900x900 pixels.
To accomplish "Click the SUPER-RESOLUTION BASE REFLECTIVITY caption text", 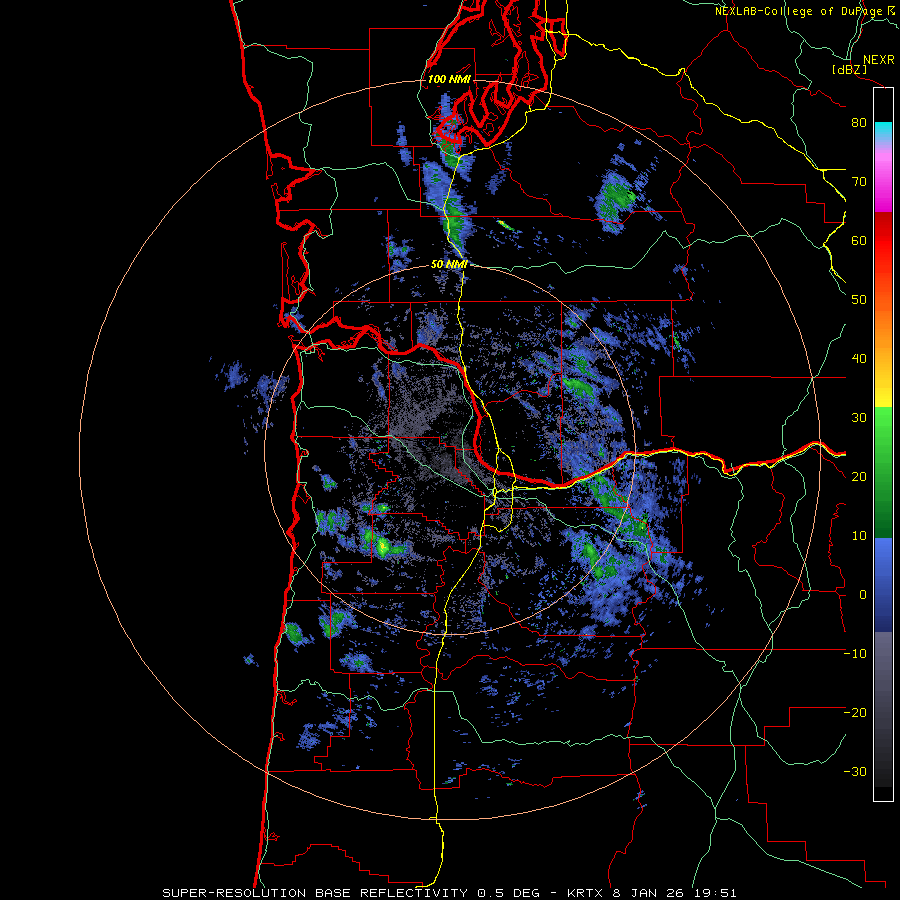I will coord(315,893).
